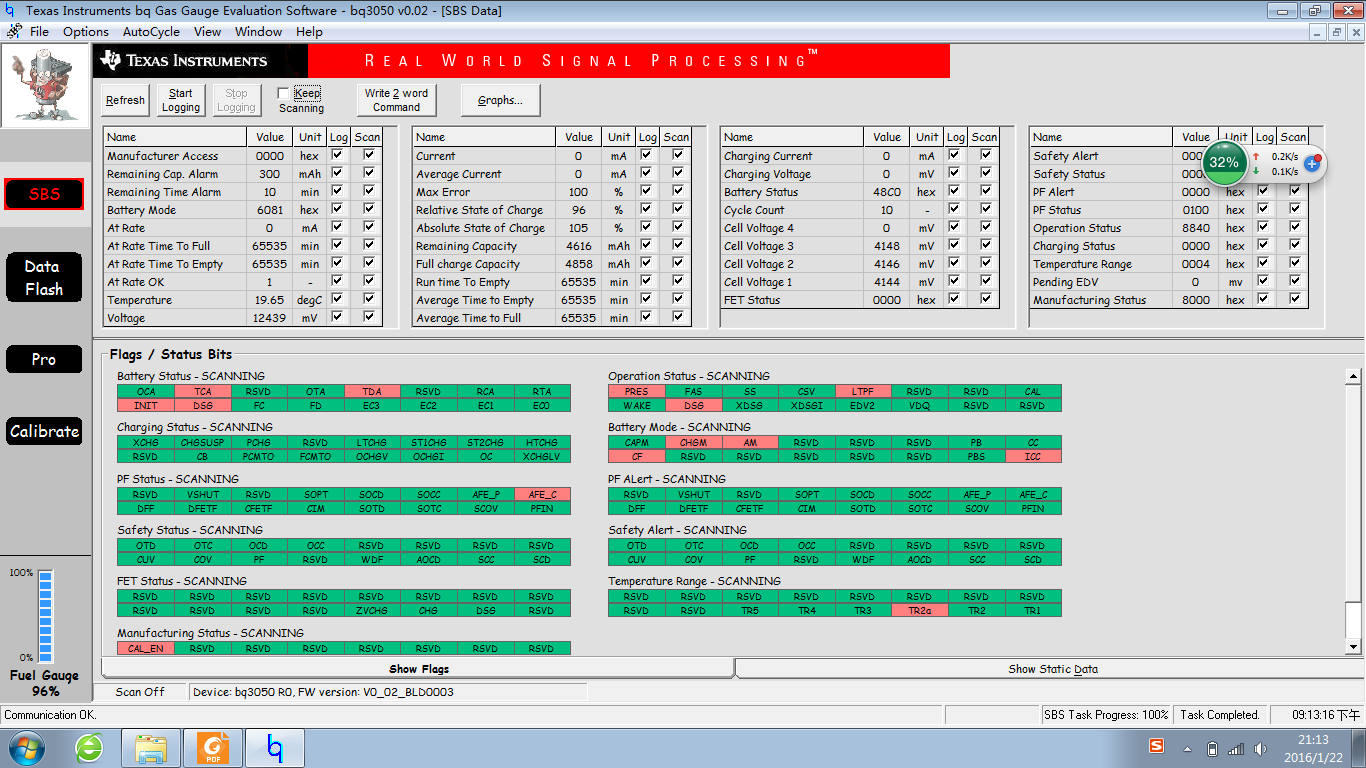Viewport: 1366px width, 768px height.
Task: Click the LTPF flag in Operation Status
Action: [863, 392]
